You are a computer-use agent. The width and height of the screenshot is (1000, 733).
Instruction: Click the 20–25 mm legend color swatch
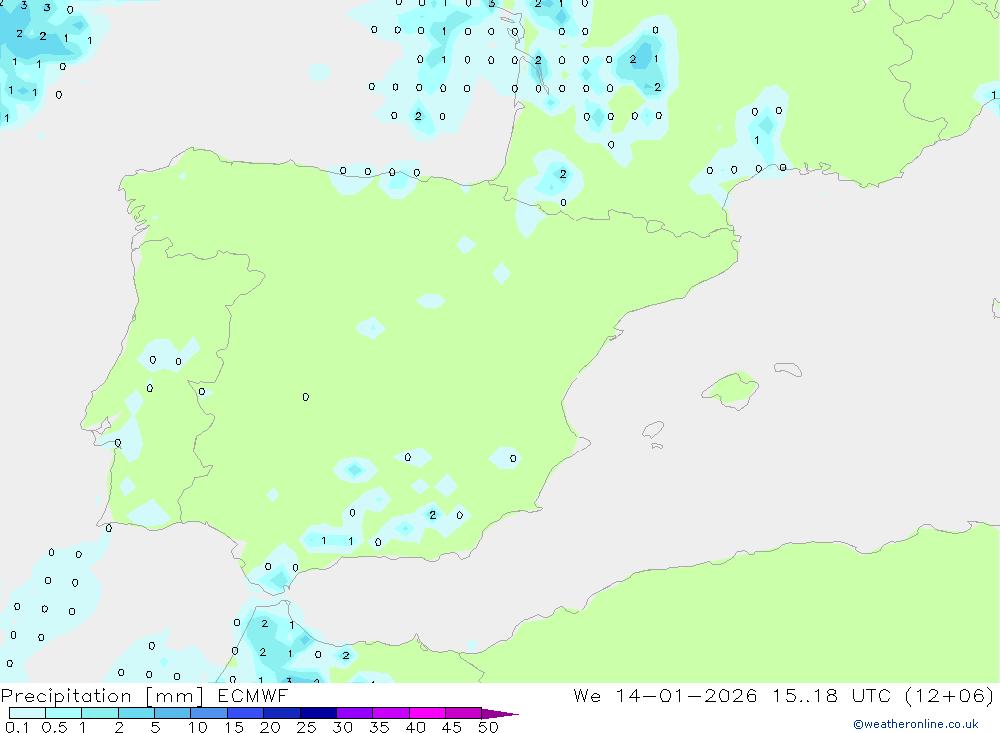pos(282,713)
